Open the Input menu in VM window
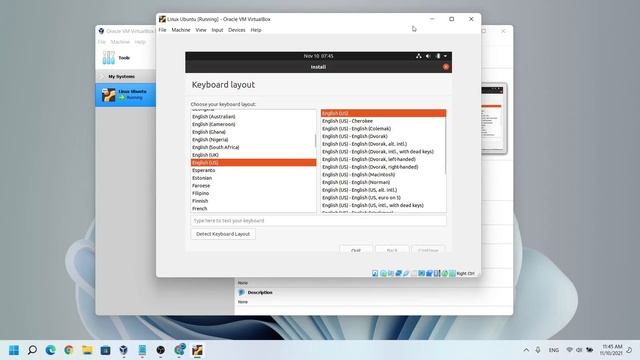640x360 pixels. coord(217,30)
